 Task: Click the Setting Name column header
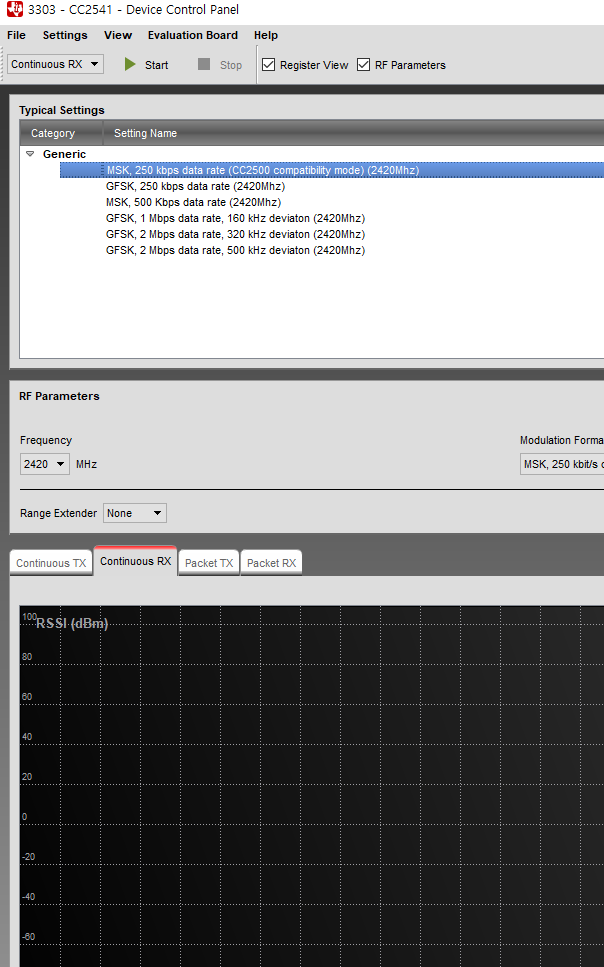(354, 133)
